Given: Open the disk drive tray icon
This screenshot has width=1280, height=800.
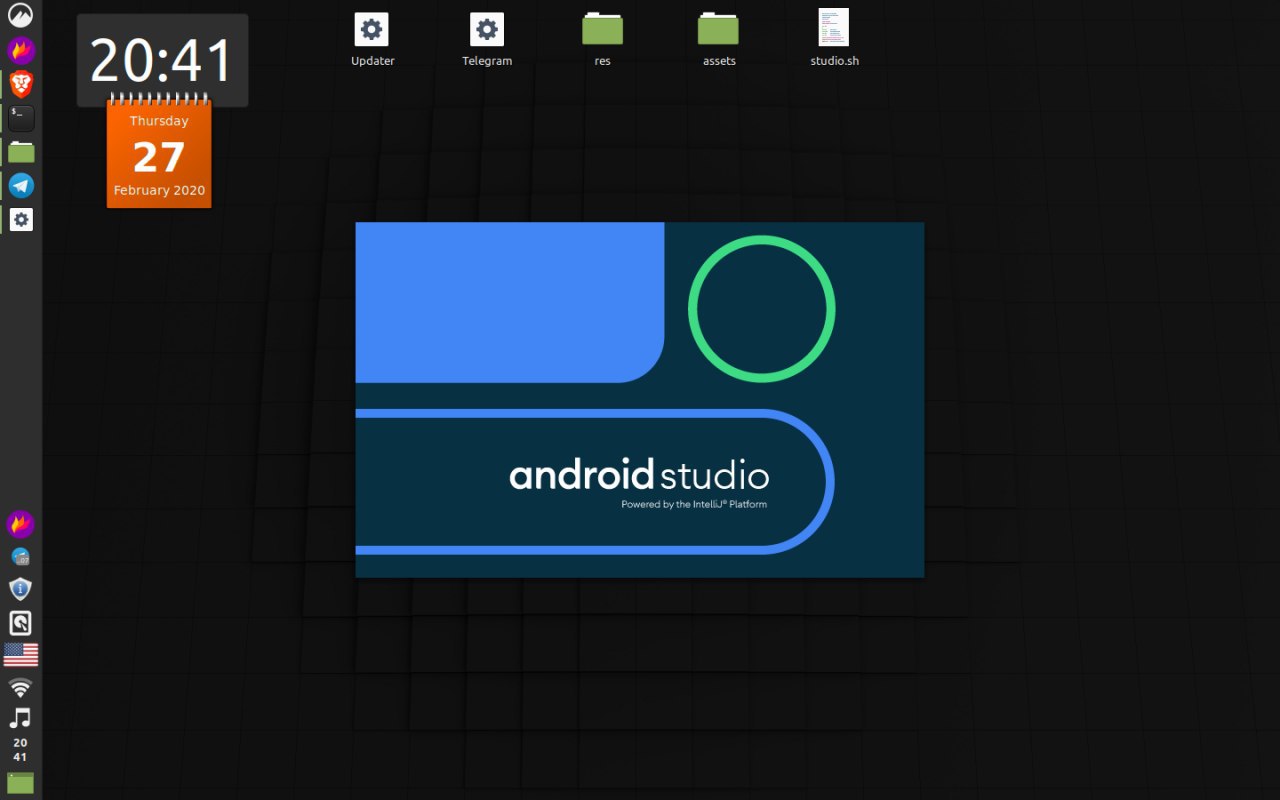Looking at the screenshot, I should 21,622.
